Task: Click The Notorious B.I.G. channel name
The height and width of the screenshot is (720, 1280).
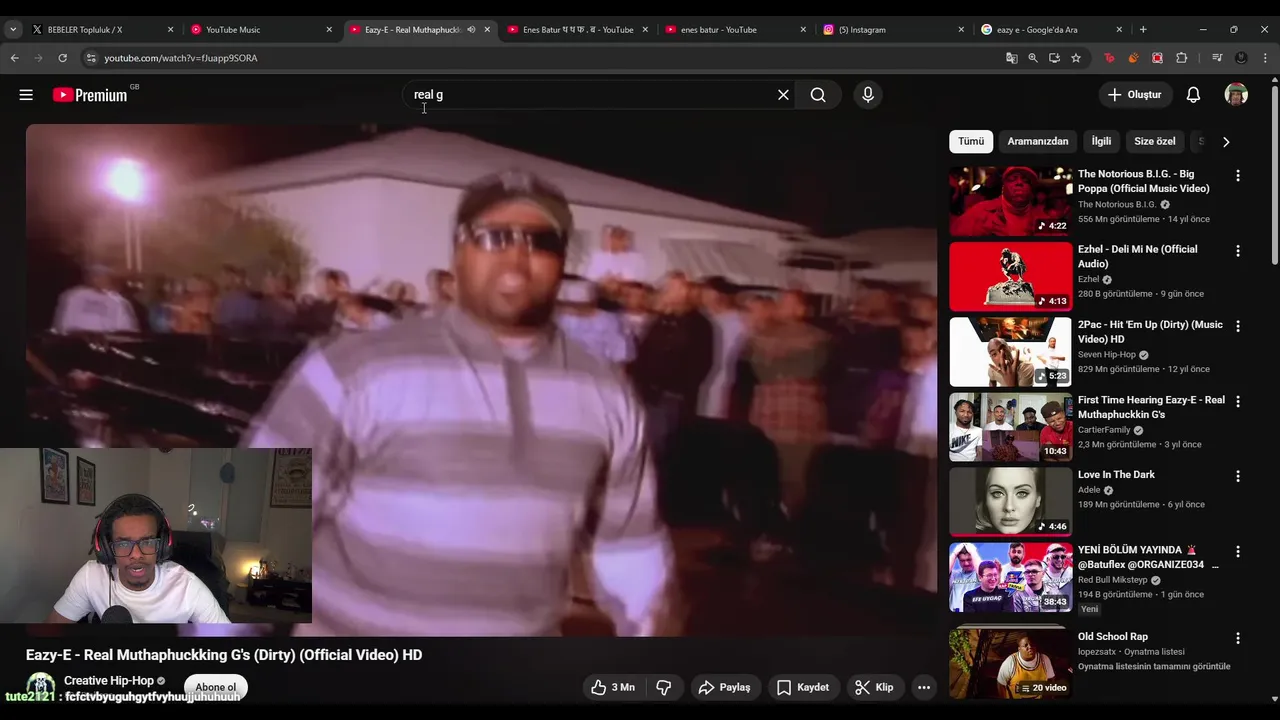Action: pos(1117,204)
